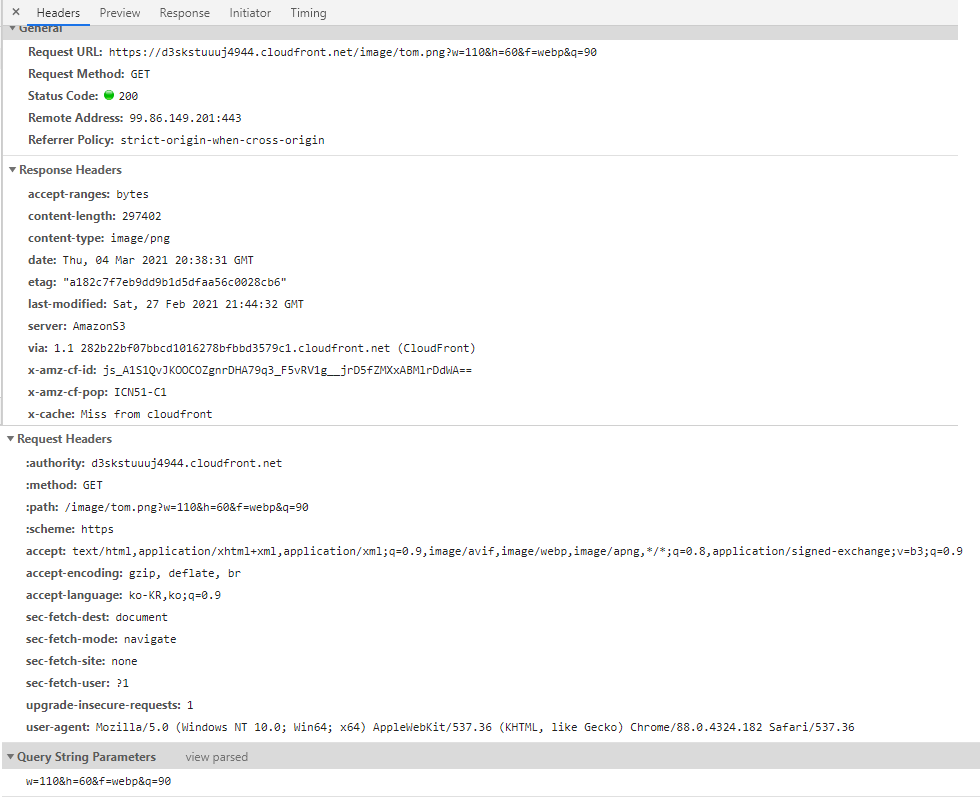Select the date Thu, 04 Mar 2021 value
This screenshot has height=798, width=980.
158,260
